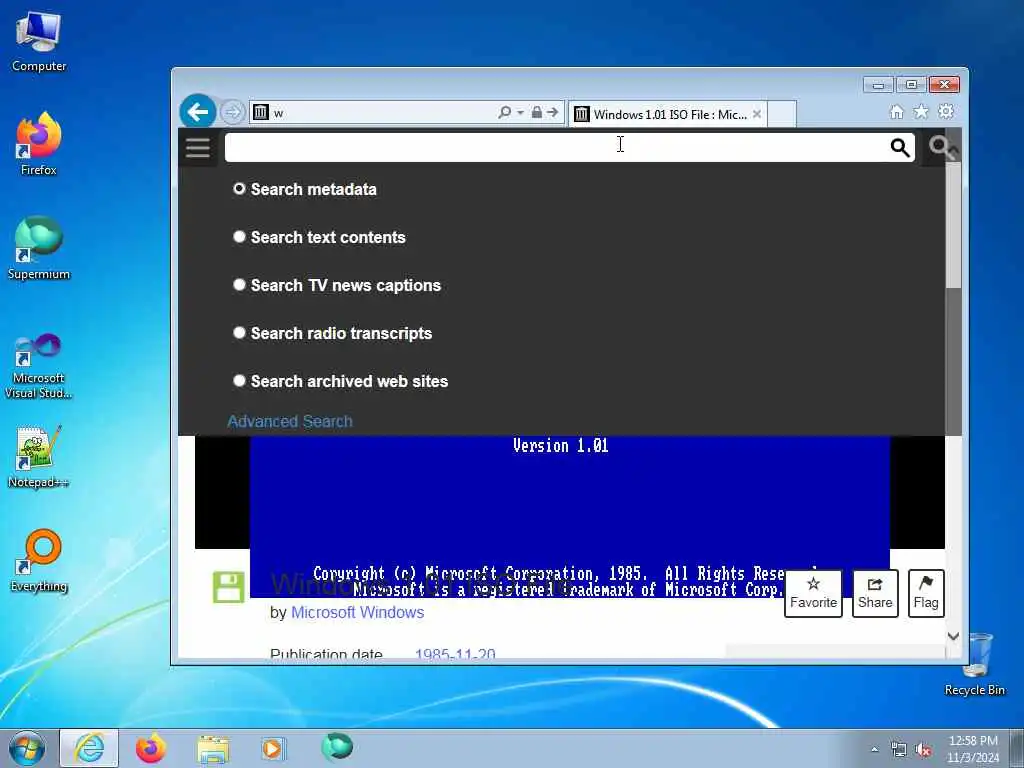The image size is (1024, 768).
Task: Open Firefox shortcut on the desktop
Action: tap(39, 144)
